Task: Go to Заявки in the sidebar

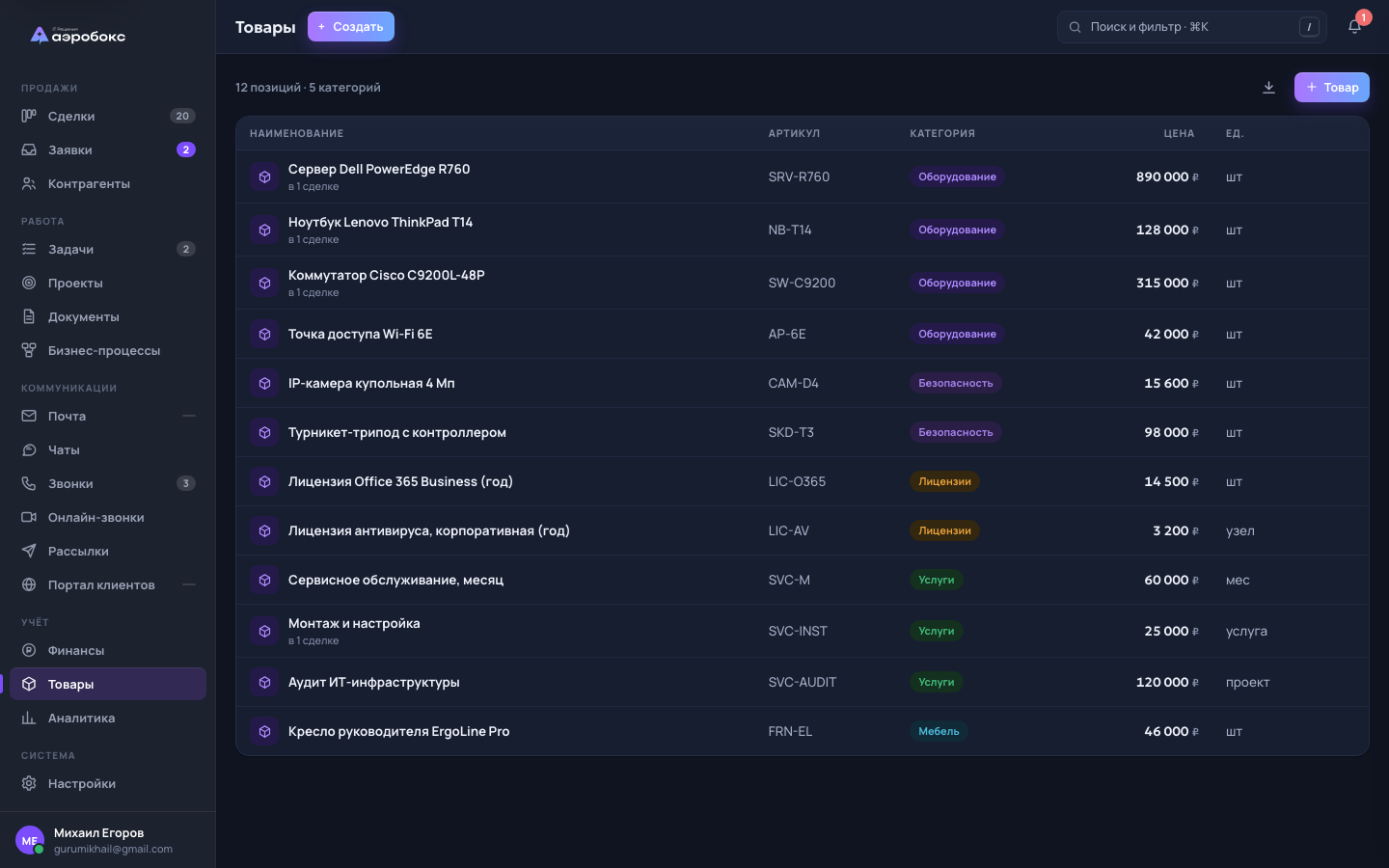Action: click(108, 149)
